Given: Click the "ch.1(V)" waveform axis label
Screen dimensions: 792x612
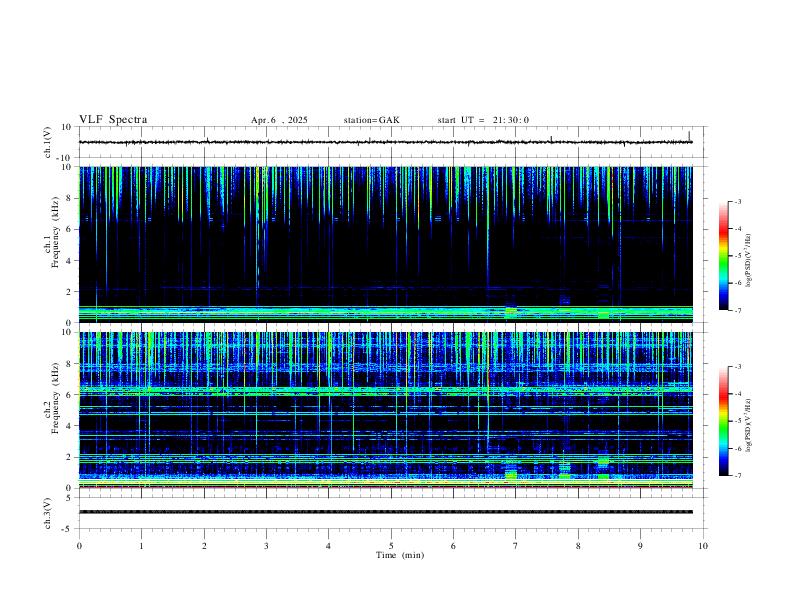Looking at the screenshot, I should (47, 142).
